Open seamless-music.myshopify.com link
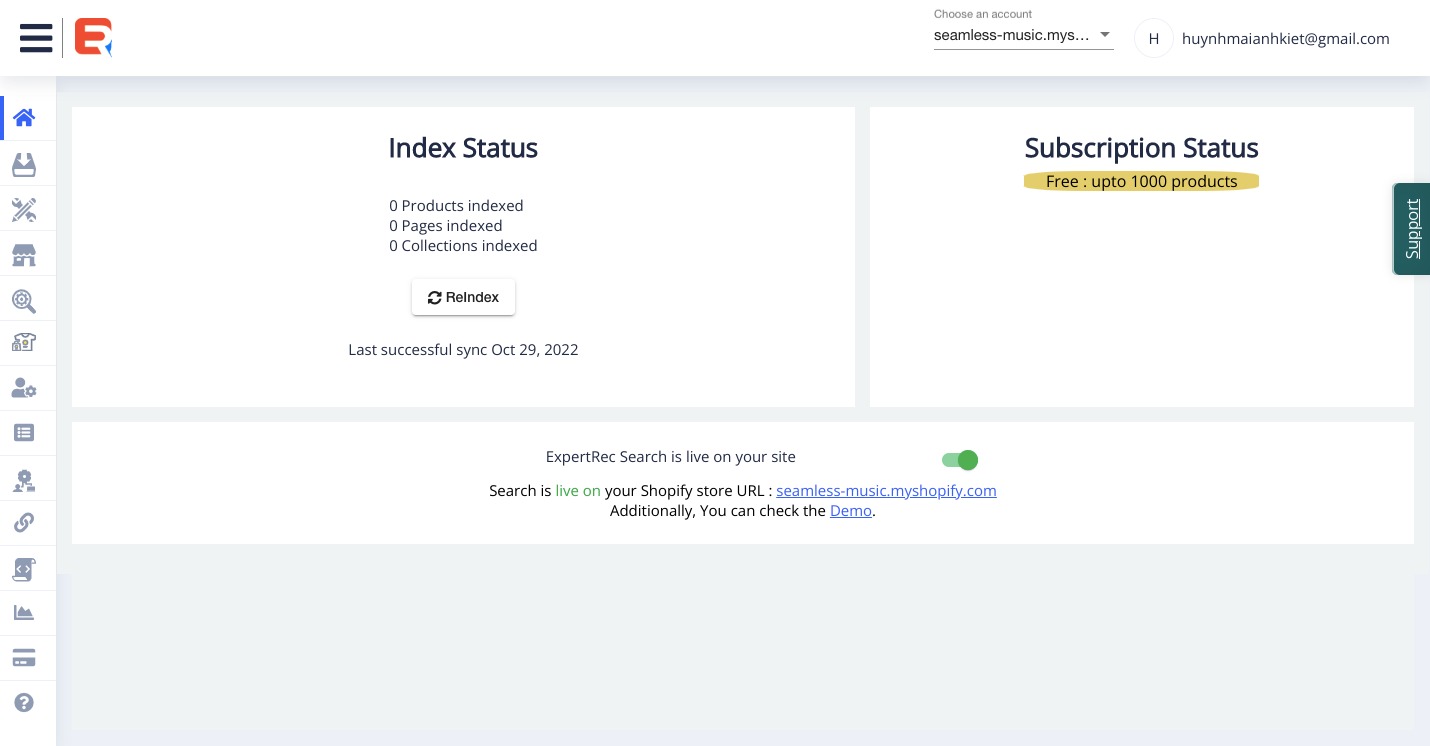 point(886,491)
